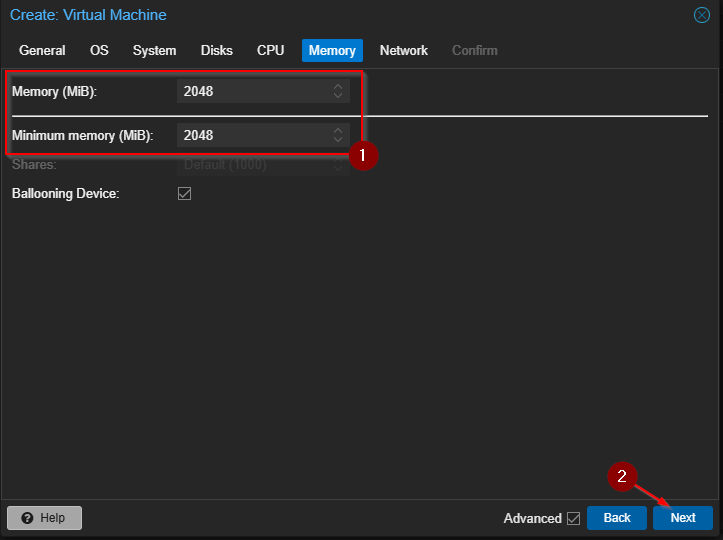This screenshot has height=540, width=723.
Task: Switch to the Network tab
Action: (403, 51)
